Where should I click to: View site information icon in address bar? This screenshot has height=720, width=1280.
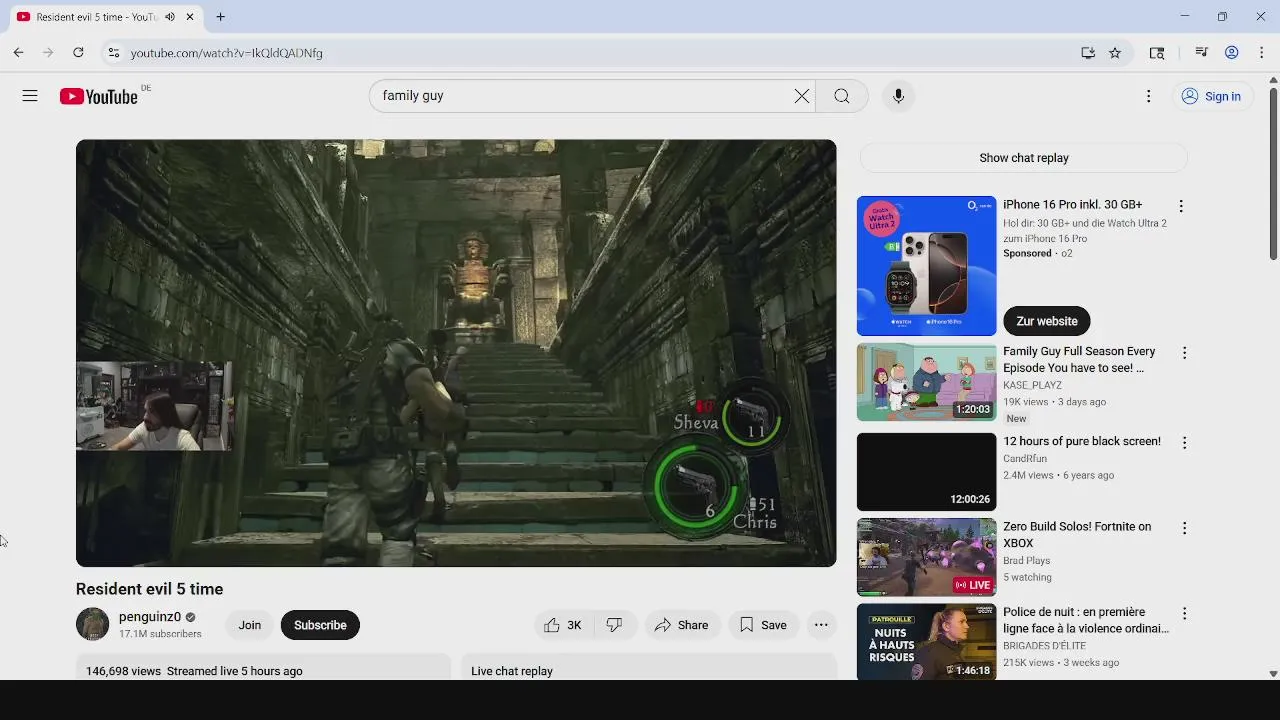114,53
